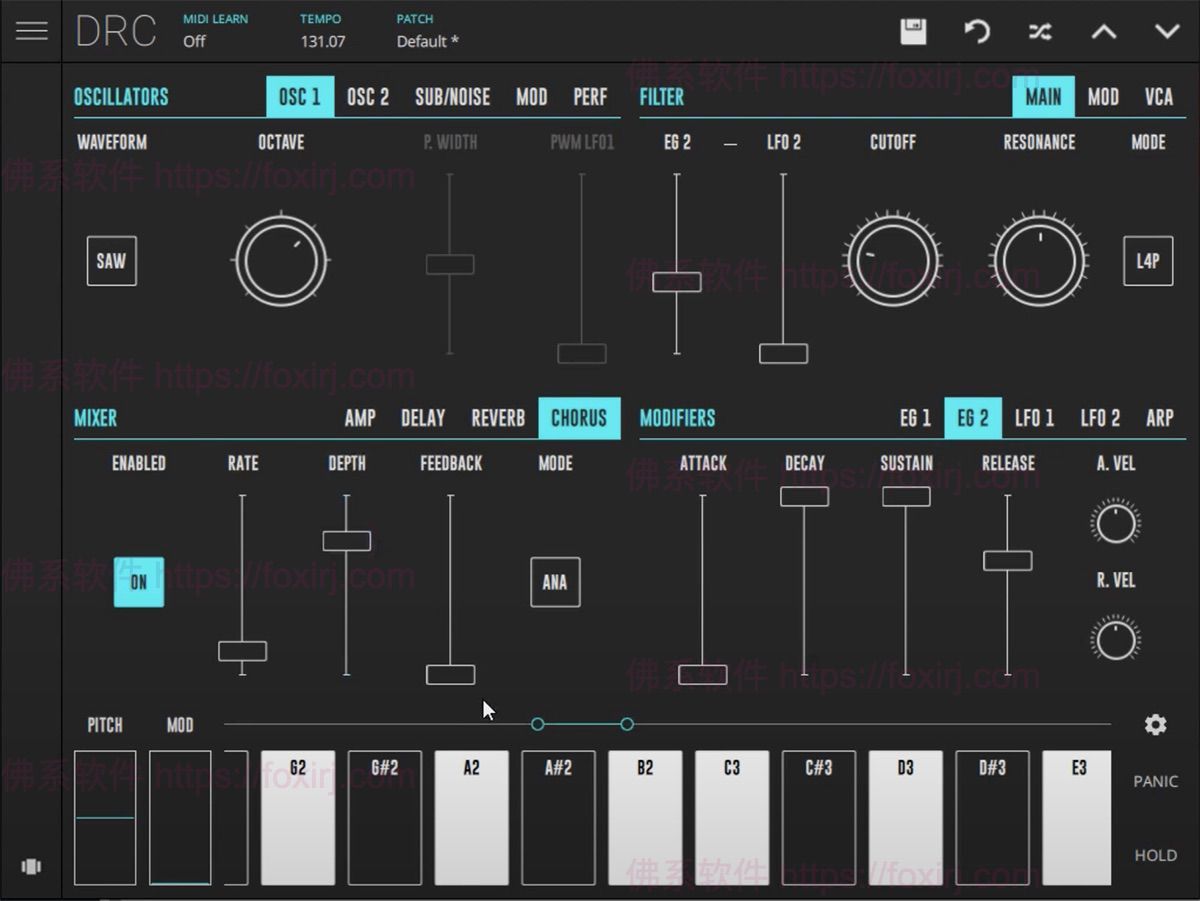Select the Default patch name
Image resolution: width=1200 pixels, height=901 pixels.
click(x=427, y=42)
